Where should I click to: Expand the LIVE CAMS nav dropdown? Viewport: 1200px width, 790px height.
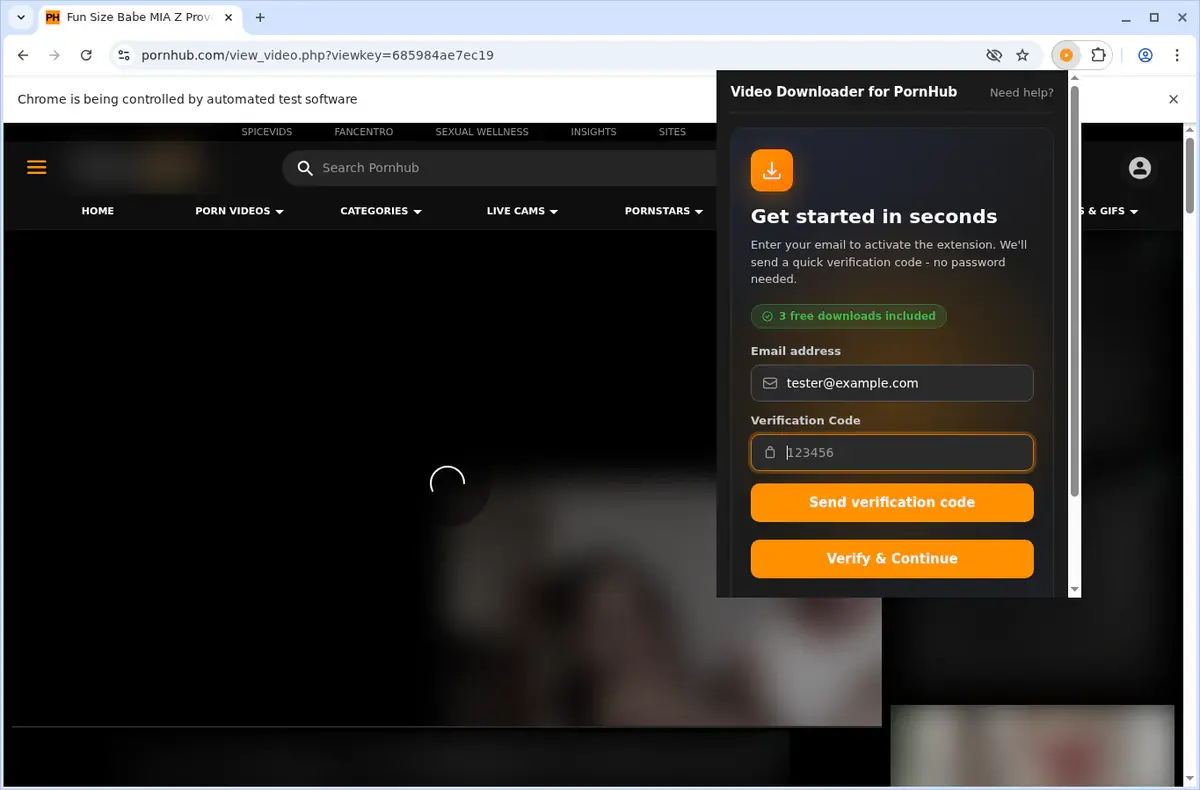[x=522, y=211]
